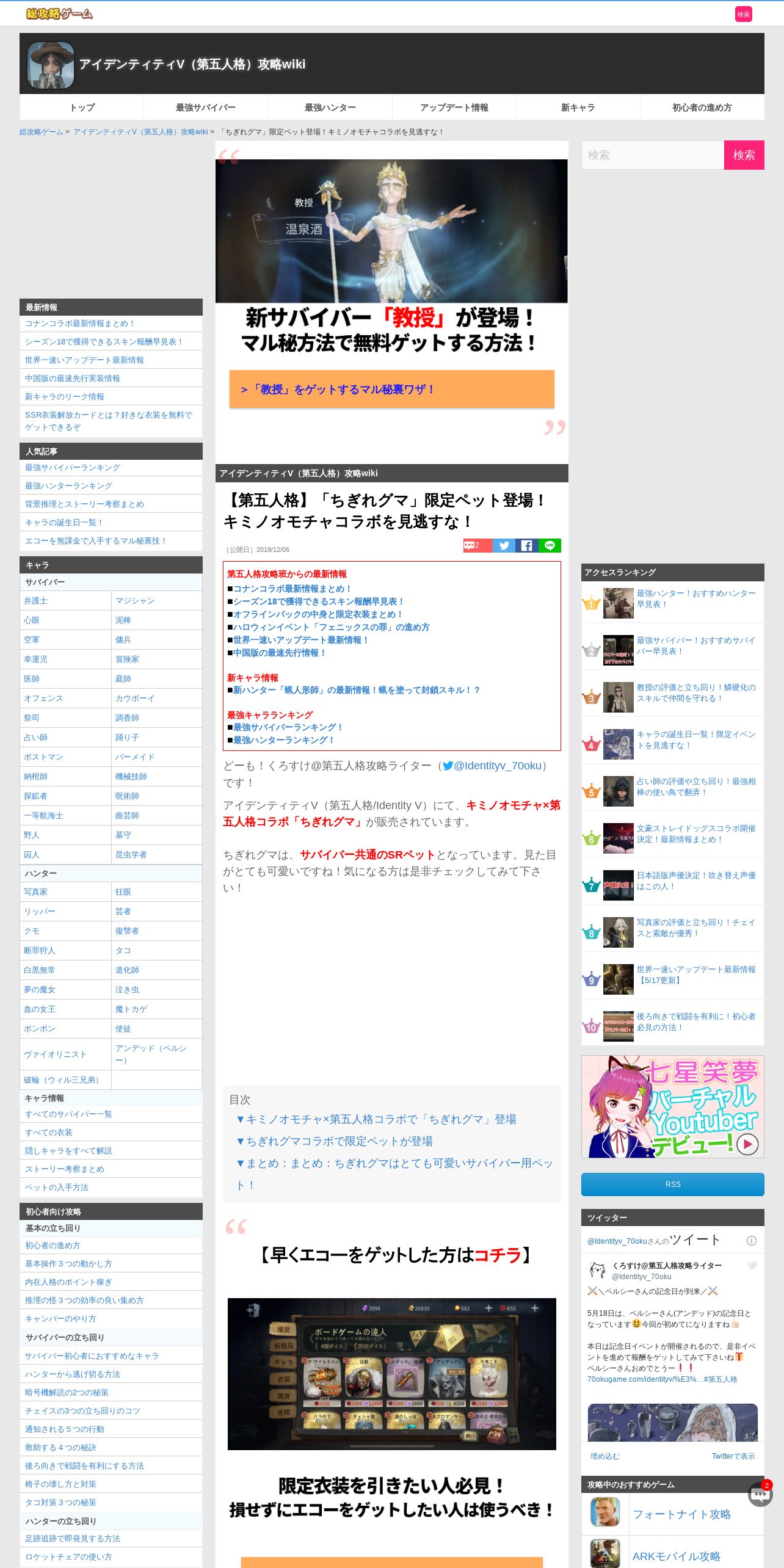Click アイデンティティV wiki breadcrumb link
The height and width of the screenshot is (1568, 784).
click(140, 132)
